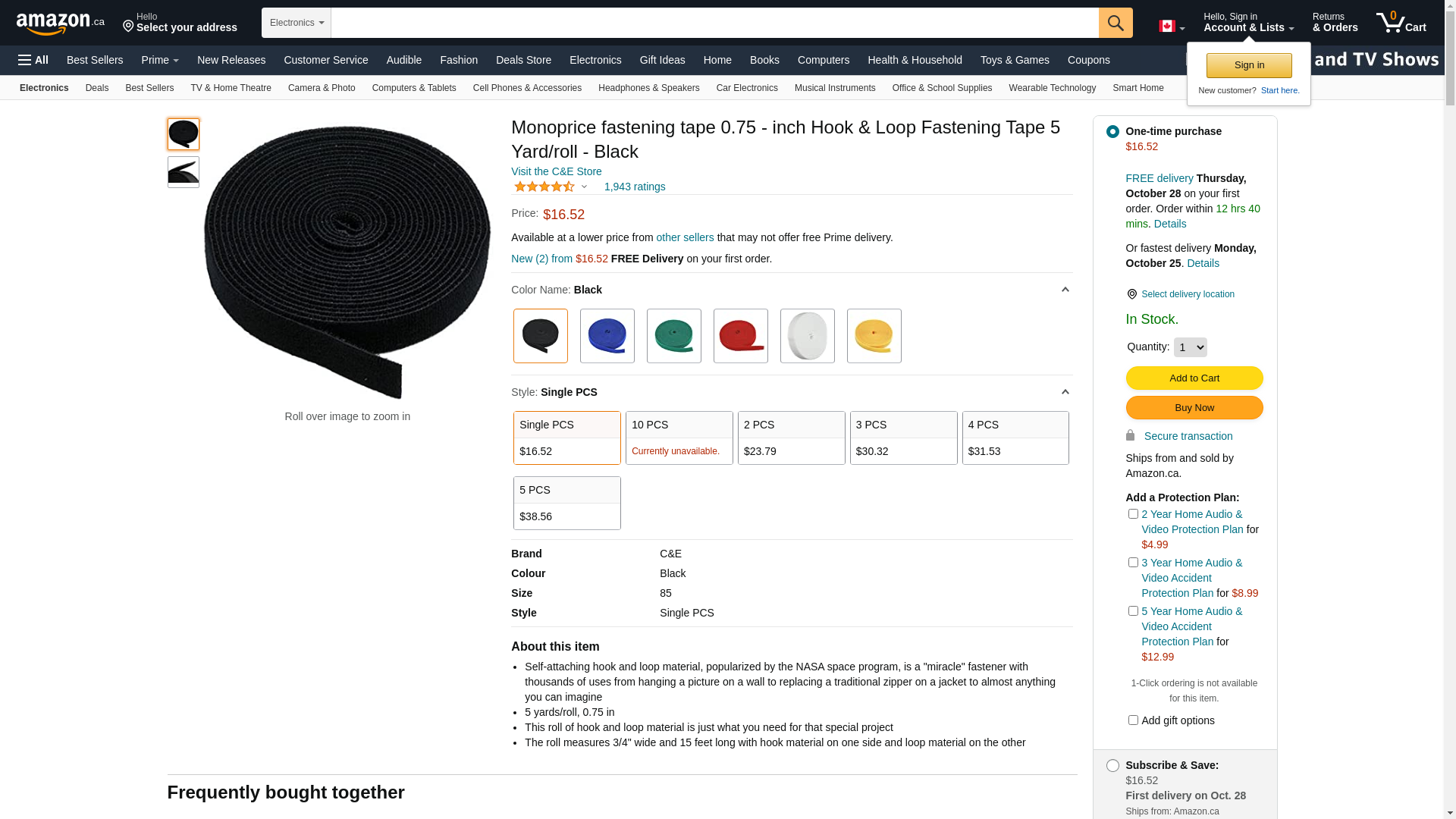Click the Add to Cart button
Screen dimensions: 1456x819
point(1194,378)
